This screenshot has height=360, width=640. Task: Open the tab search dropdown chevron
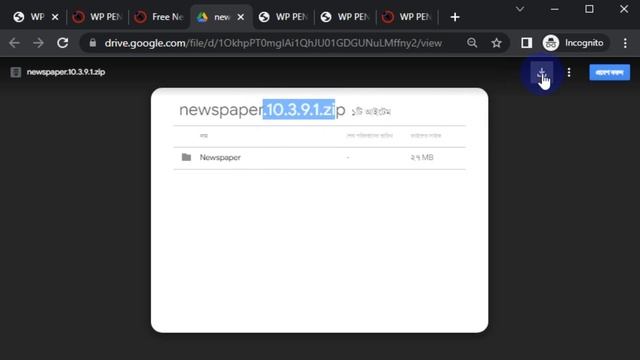click(520, 9)
